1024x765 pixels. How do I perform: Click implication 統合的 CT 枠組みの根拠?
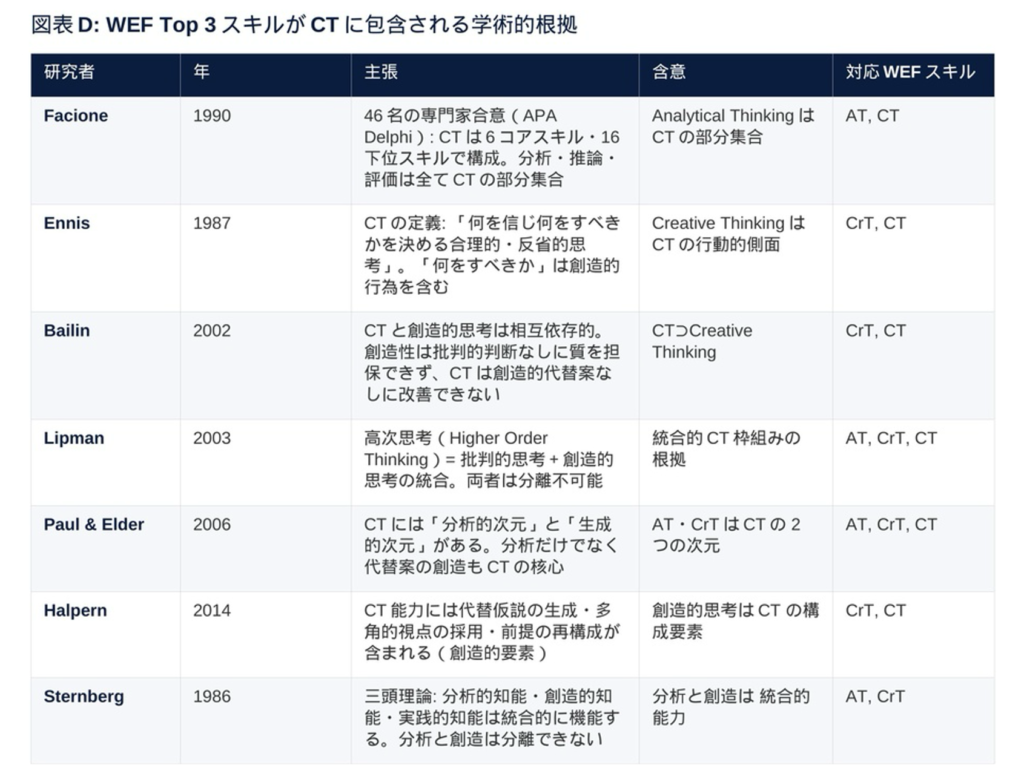pyautogui.click(x=726, y=449)
